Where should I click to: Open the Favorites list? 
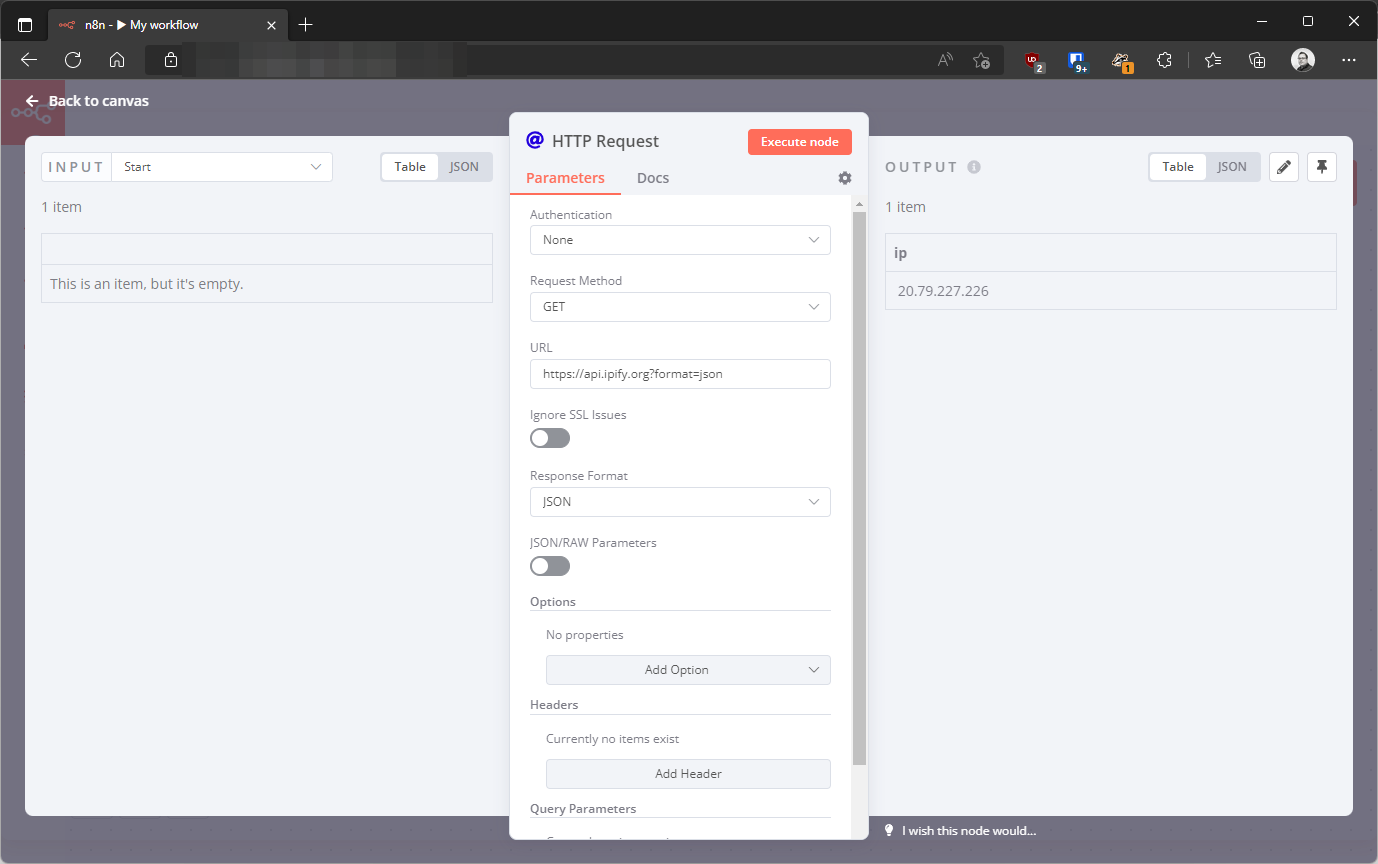[x=1213, y=60]
